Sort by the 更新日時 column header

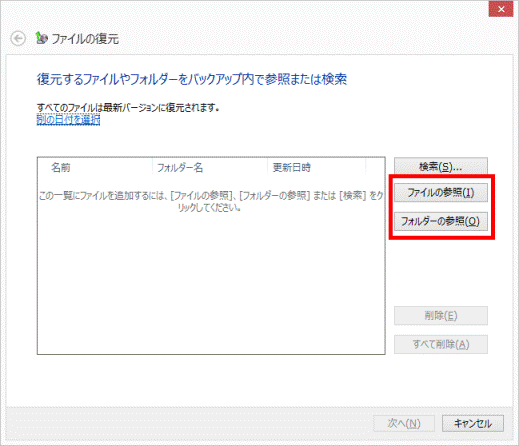click(316, 167)
